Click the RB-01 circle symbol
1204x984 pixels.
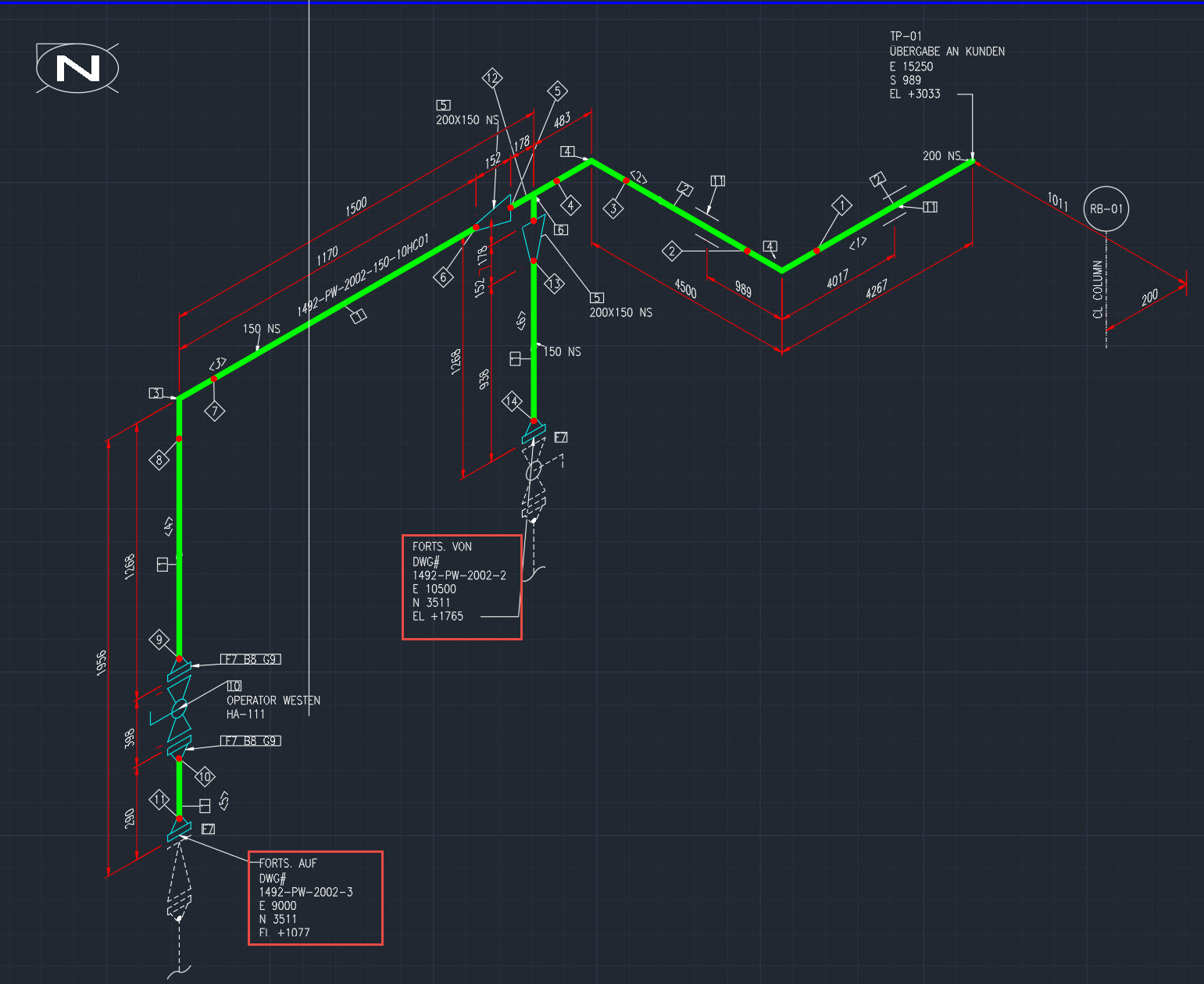coord(1106,209)
